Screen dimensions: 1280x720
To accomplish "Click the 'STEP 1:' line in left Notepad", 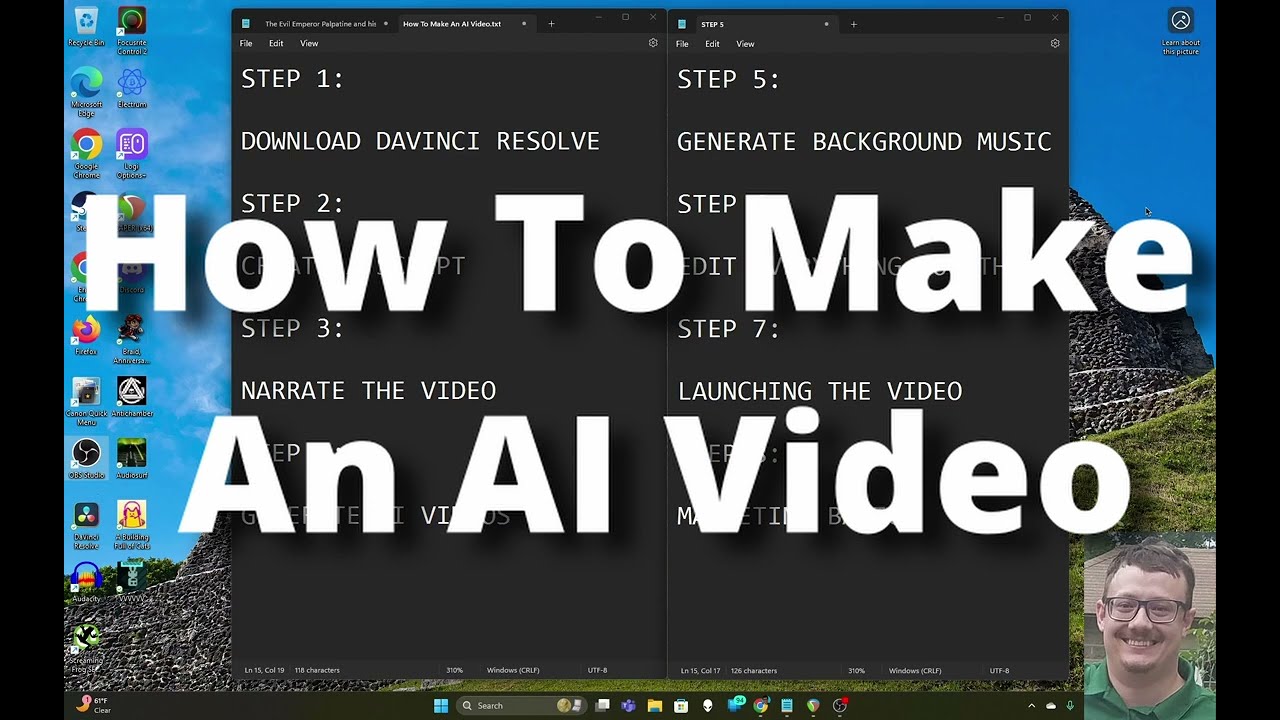I will click(292, 79).
